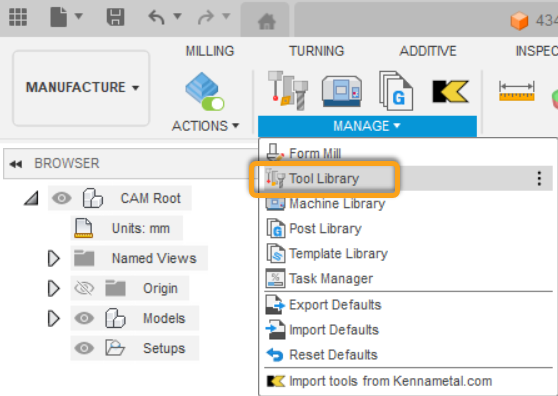Select Models in browser tree
The width and height of the screenshot is (558, 396).
(164, 318)
